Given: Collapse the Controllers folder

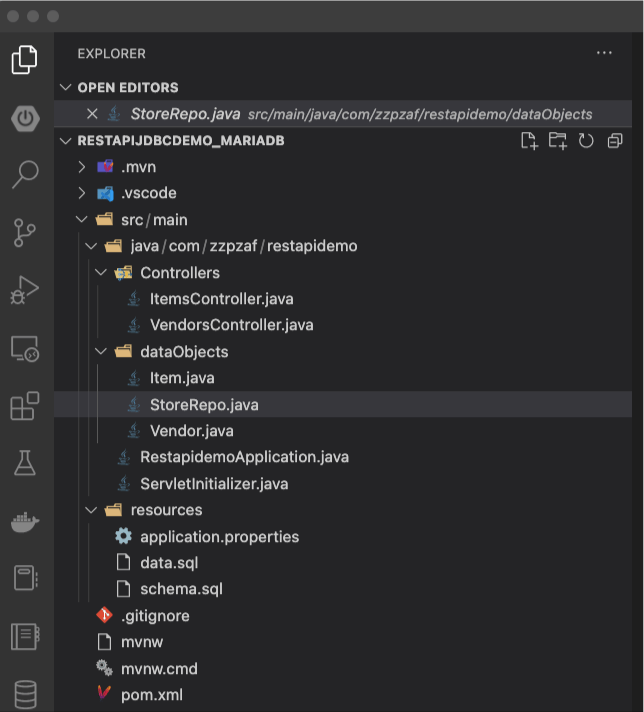Looking at the screenshot, I should tap(101, 272).
